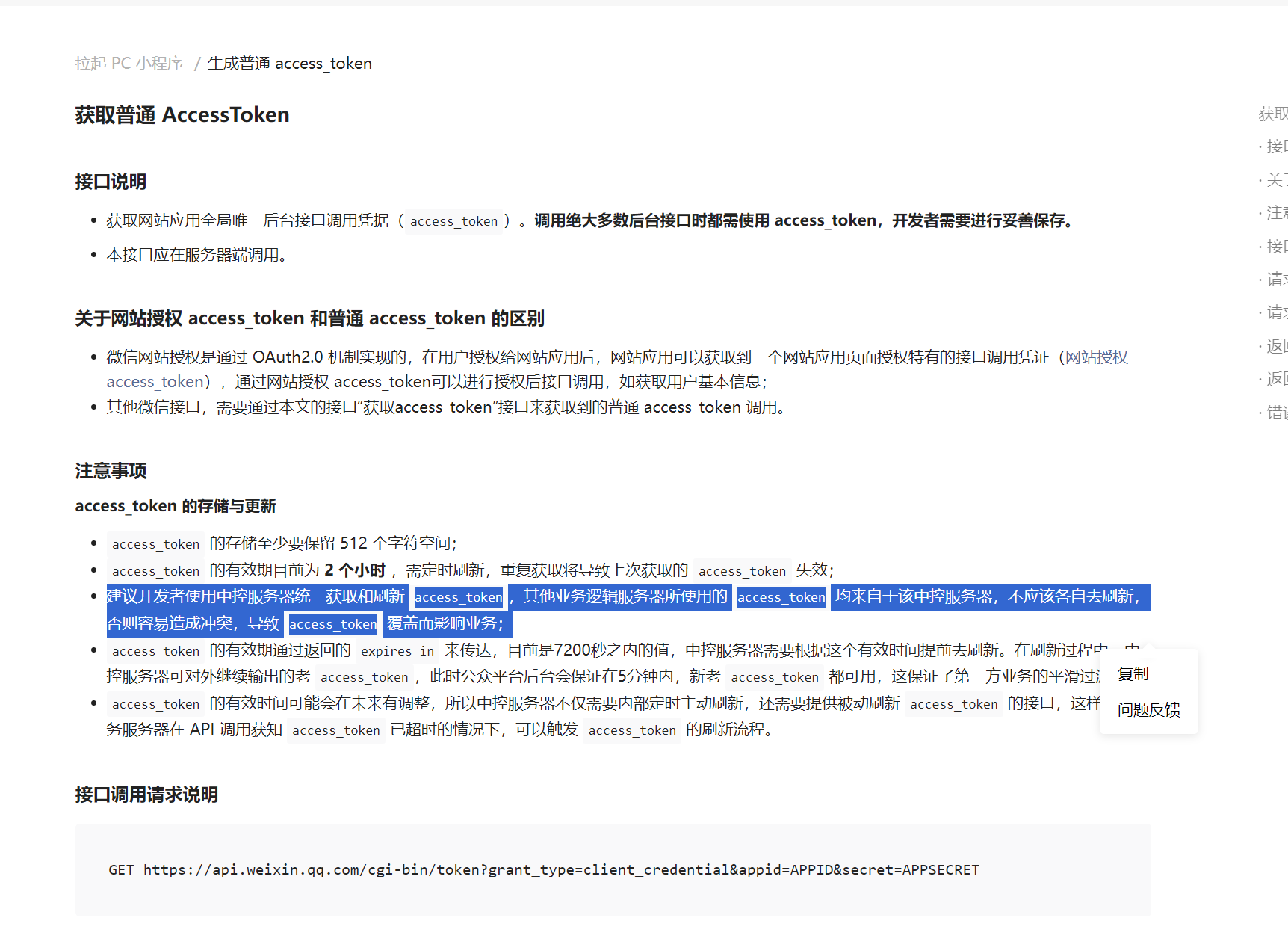
Task: Click highlighted text 覆盖而影响业务；
Action: (446, 623)
